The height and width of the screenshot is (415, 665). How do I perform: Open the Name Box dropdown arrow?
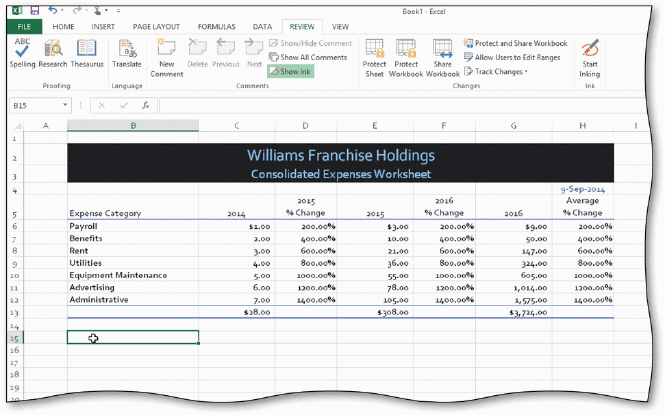65,105
